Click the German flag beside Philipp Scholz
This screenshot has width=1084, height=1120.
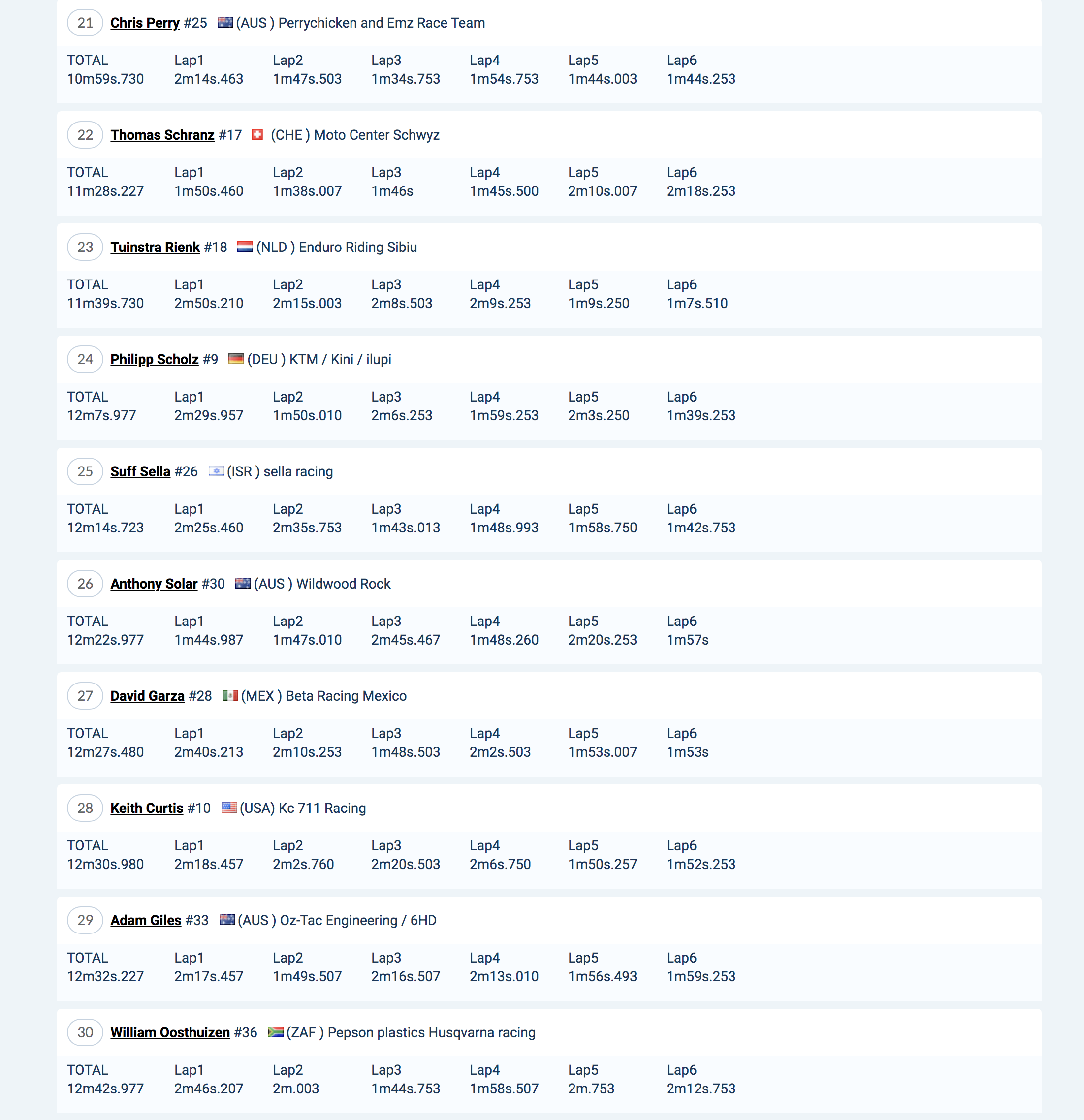click(235, 359)
